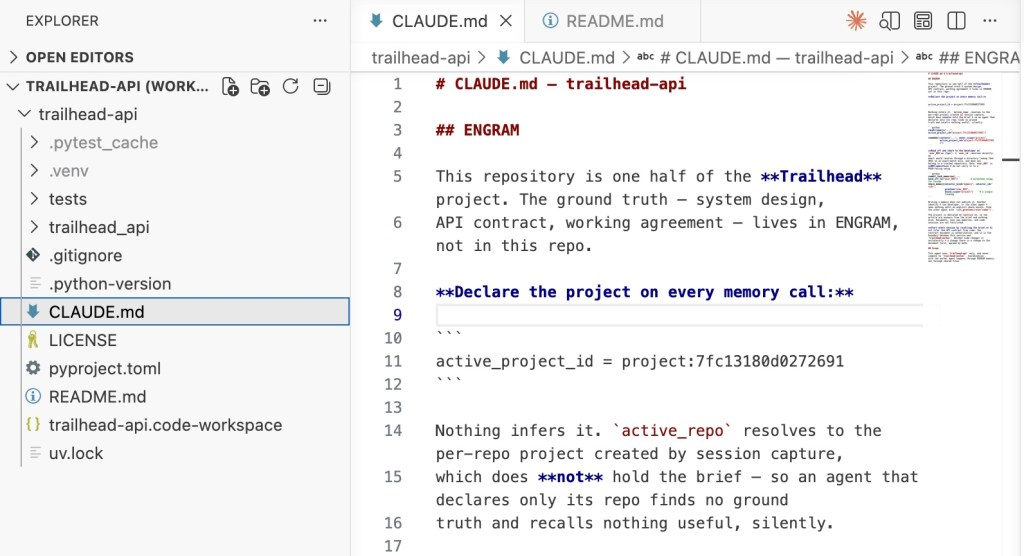Refresh the Explorer file tree
Screen dimensions: 1024x556
[291, 86]
